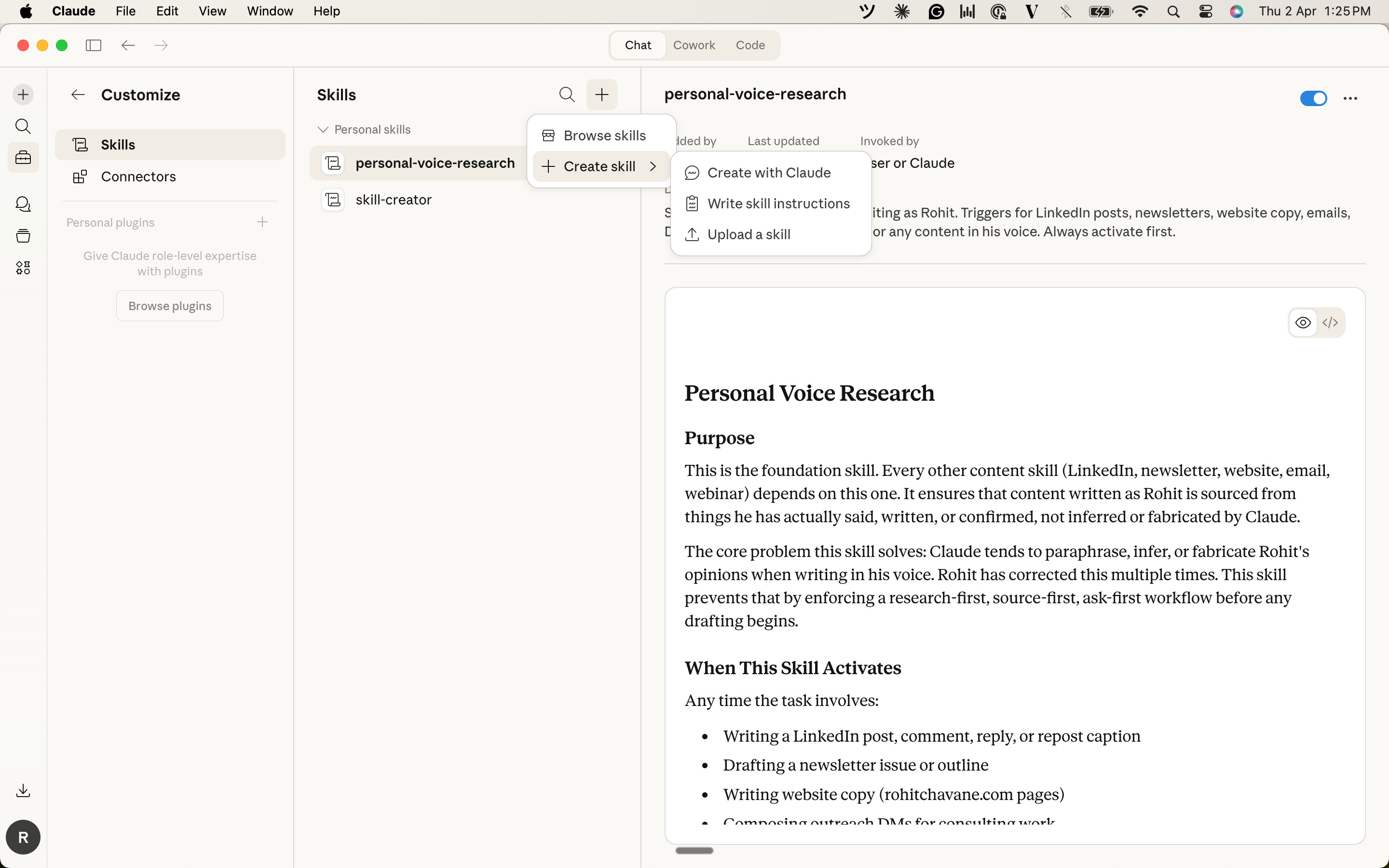The height and width of the screenshot is (868, 1389).
Task: Click the download icon at bottom left
Action: pos(23,790)
